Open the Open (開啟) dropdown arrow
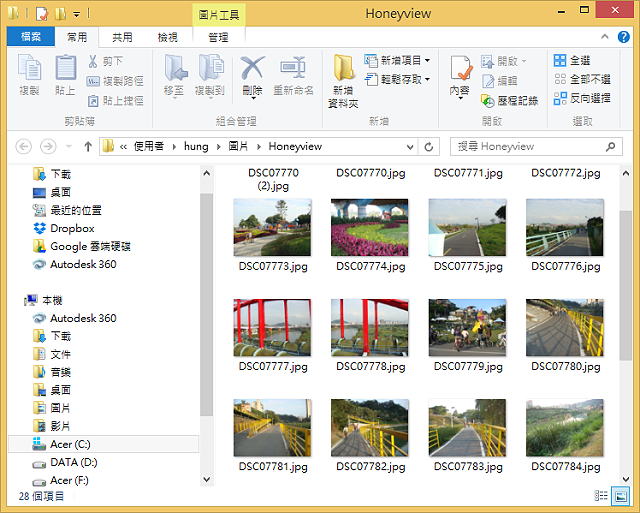Screen dimensions: 640x513 coord(524,61)
